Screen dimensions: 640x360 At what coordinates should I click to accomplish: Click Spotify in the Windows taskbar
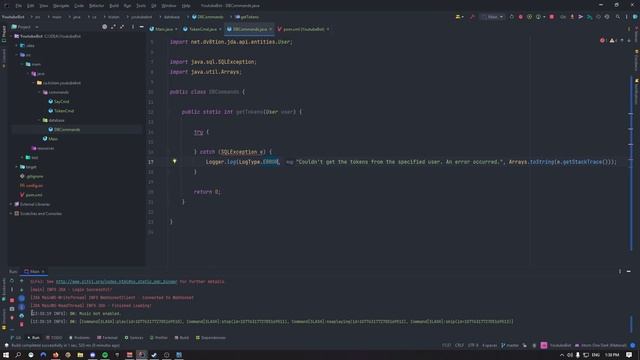tap(105, 355)
